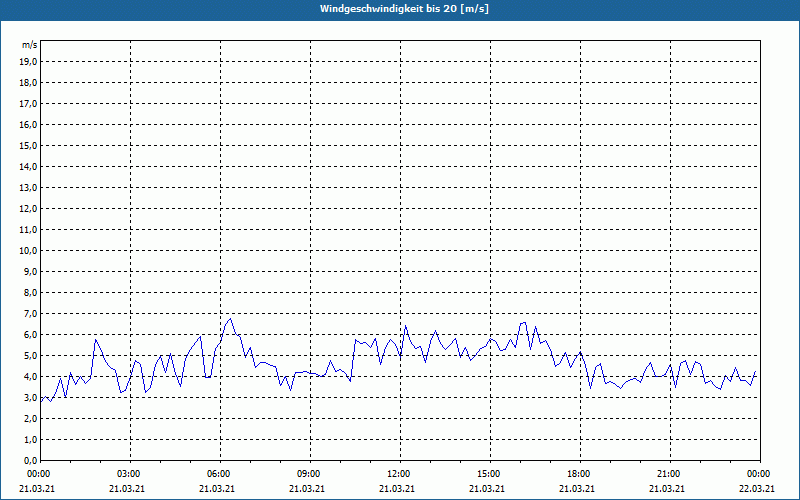The image size is (800, 500).
Task: Click the "14,0" y-axis value
Action: pyautogui.click(x=28, y=166)
